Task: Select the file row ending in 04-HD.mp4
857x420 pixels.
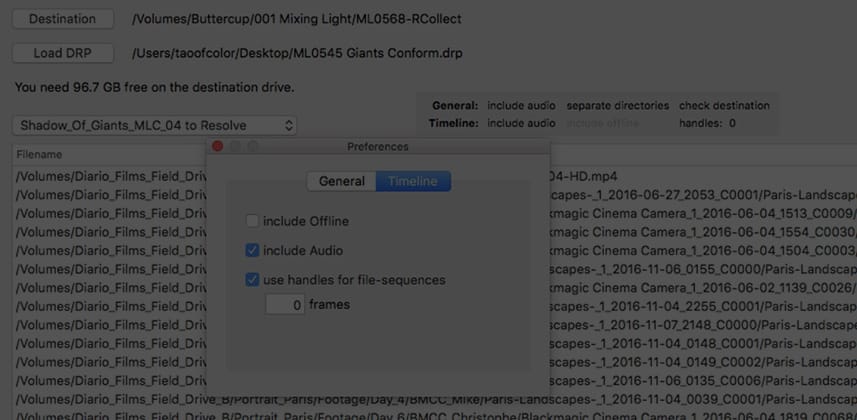Action: (x=435, y=177)
